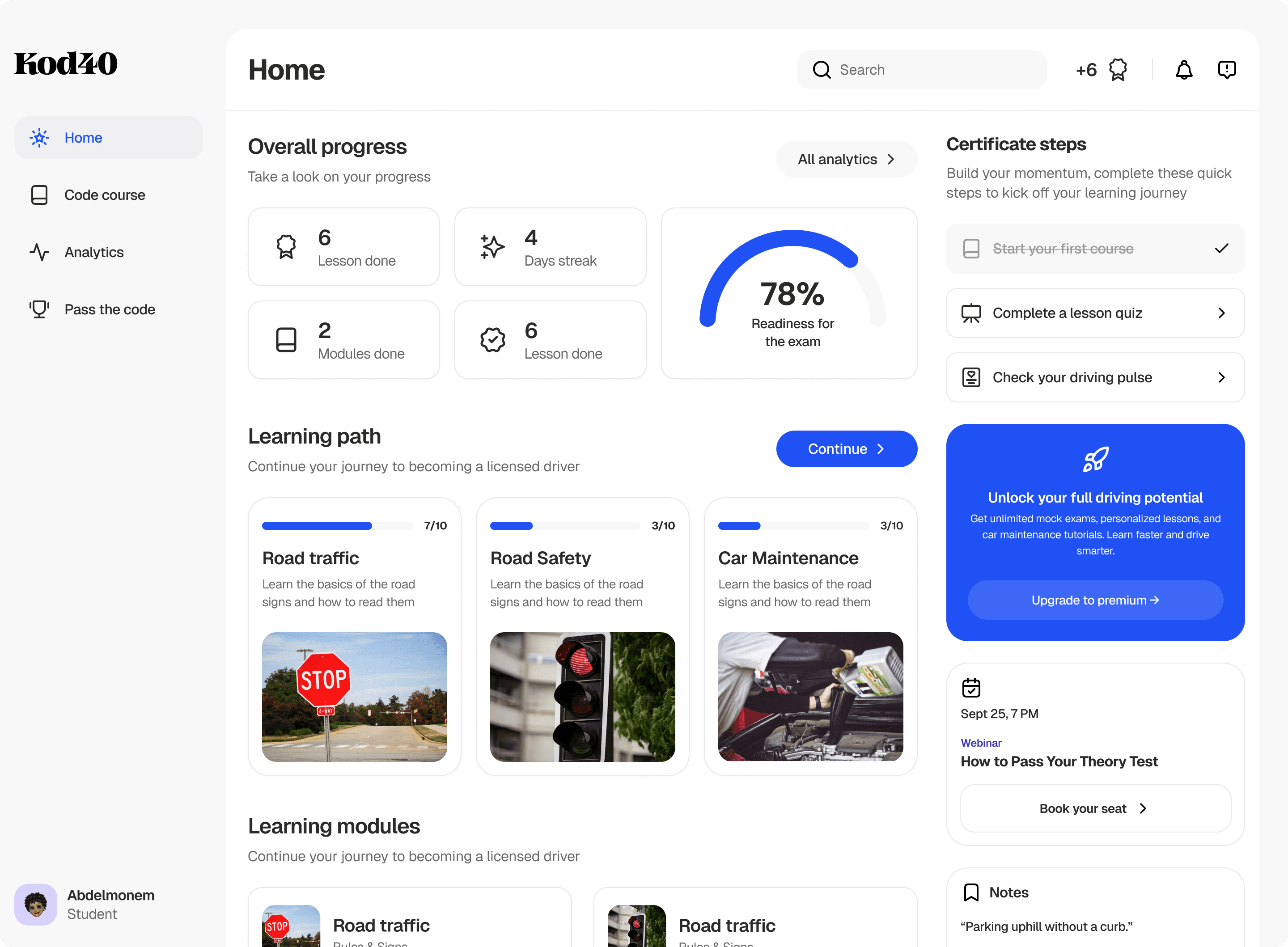1288x947 pixels.
Task: Open the Analytics sidebar item
Action: point(94,252)
